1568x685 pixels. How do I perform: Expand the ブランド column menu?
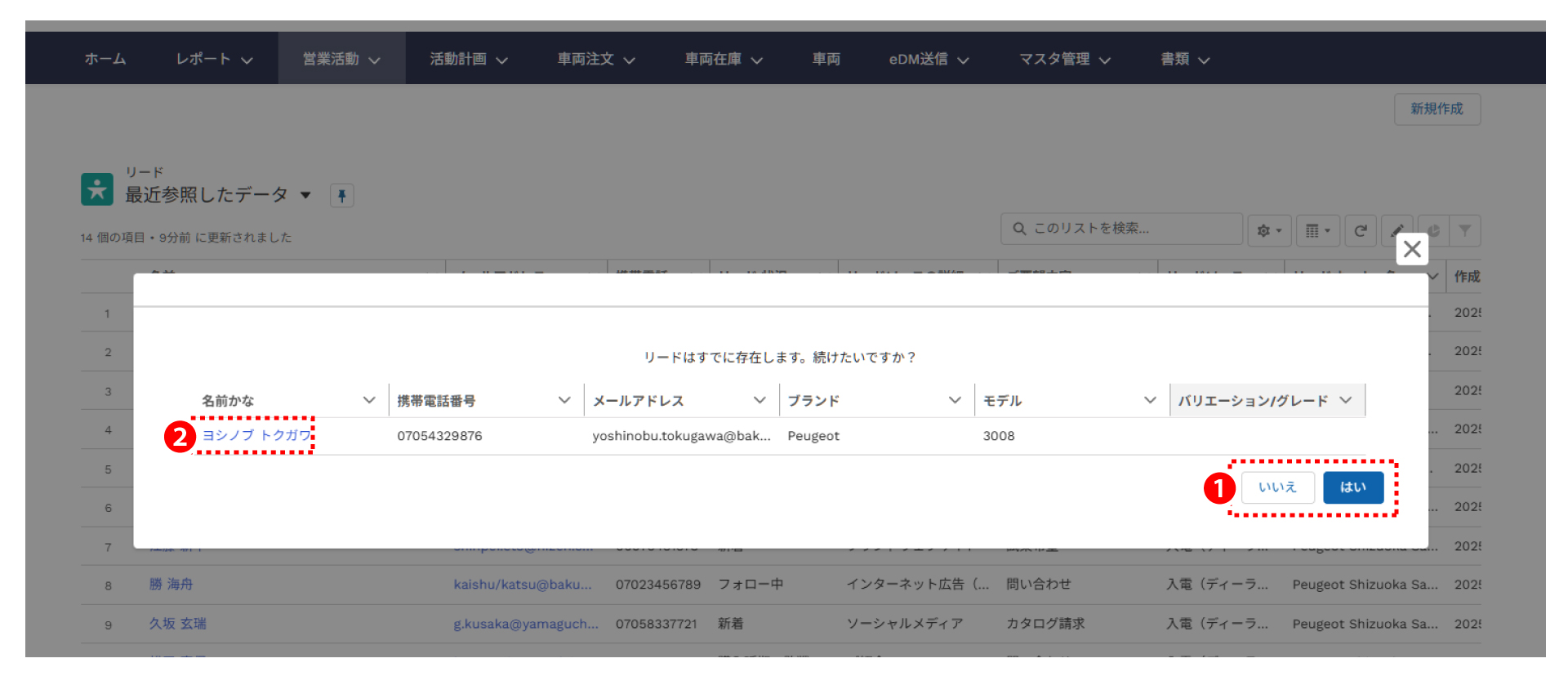955,400
